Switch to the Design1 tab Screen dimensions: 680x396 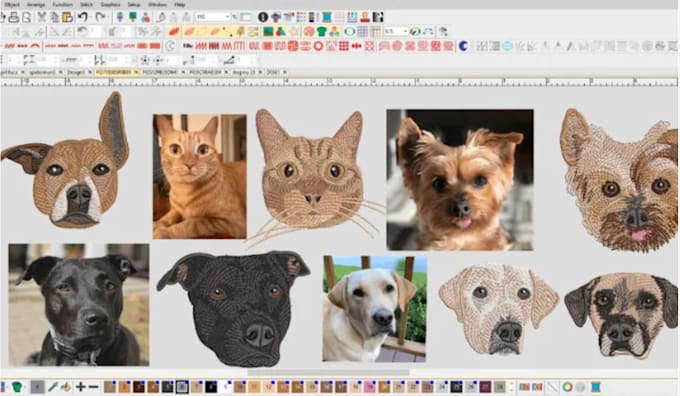pyautogui.click(x=76, y=72)
